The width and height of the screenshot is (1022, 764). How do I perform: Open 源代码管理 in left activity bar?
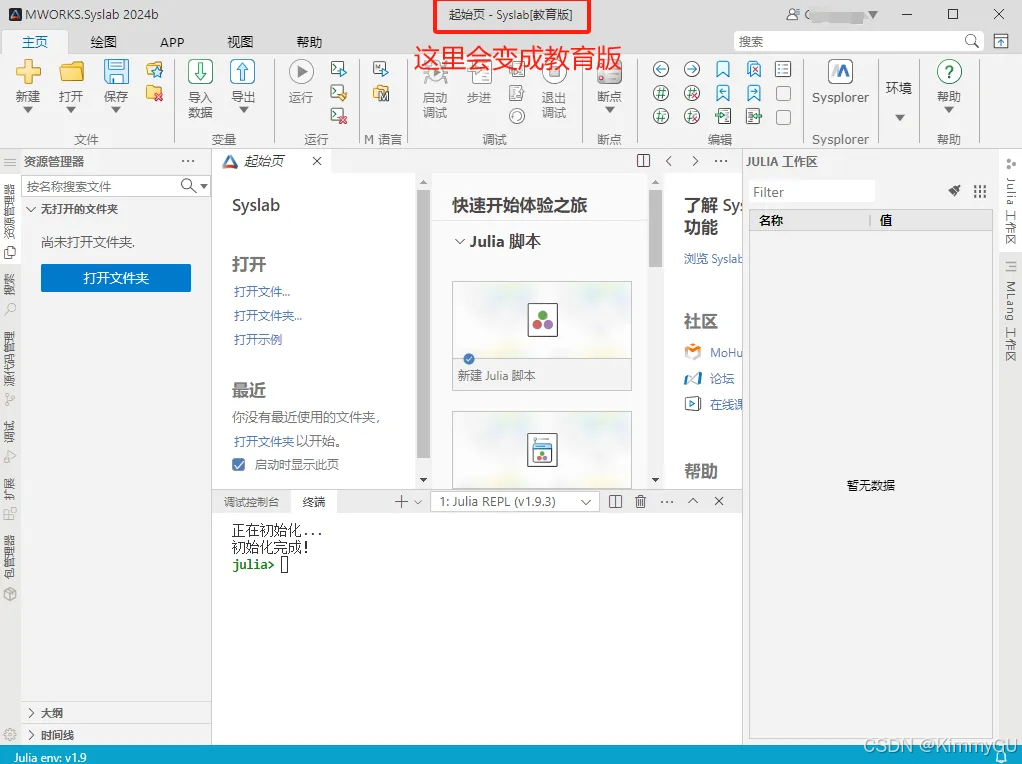coord(10,369)
